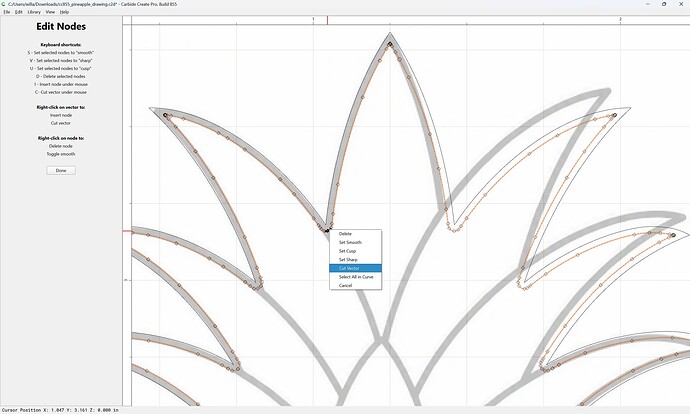Image resolution: width=690 pixels, height=414 pixels.
Task: Click the Done button
Action: point(61,170)
